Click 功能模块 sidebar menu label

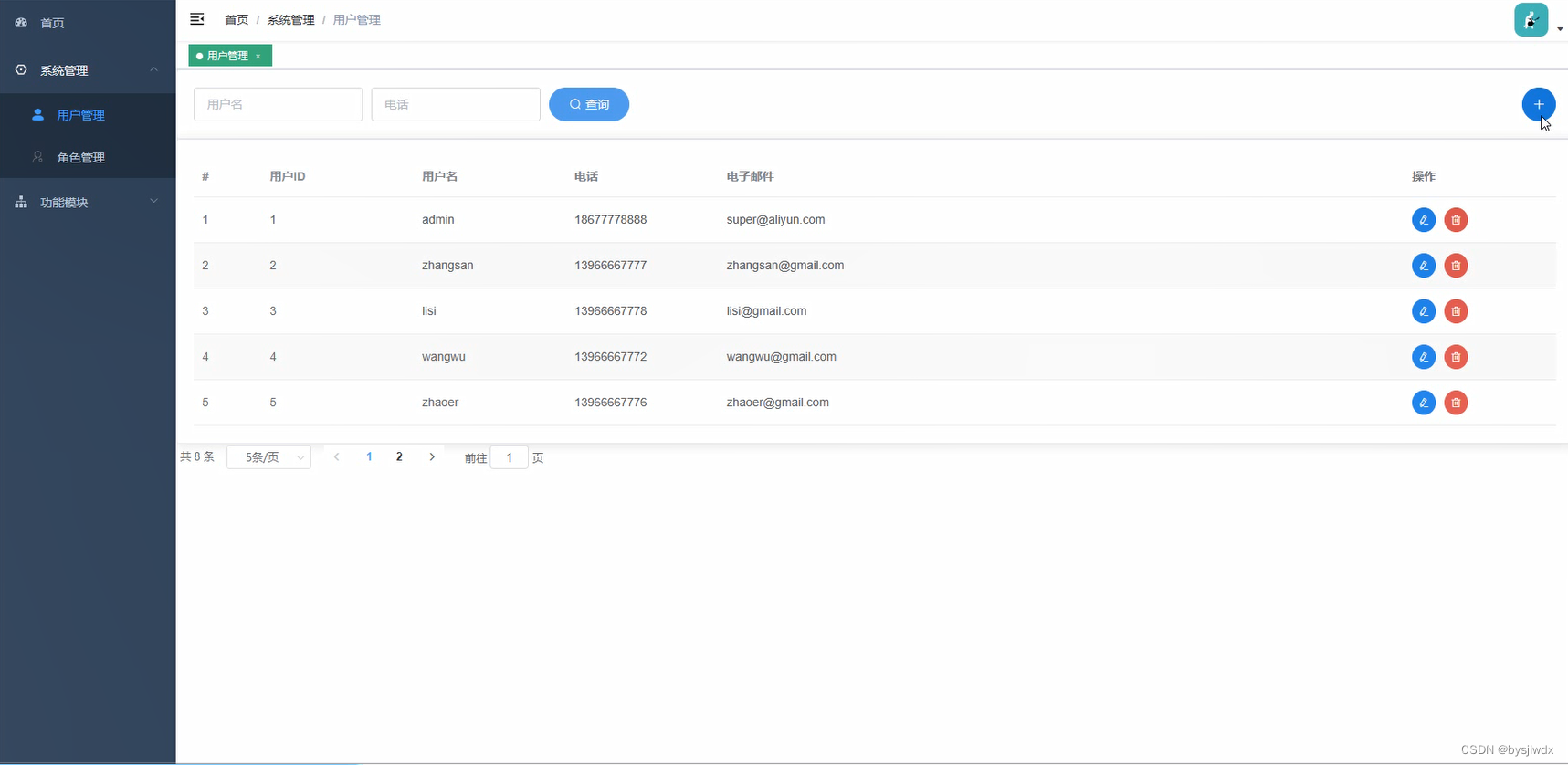point(64,202)
